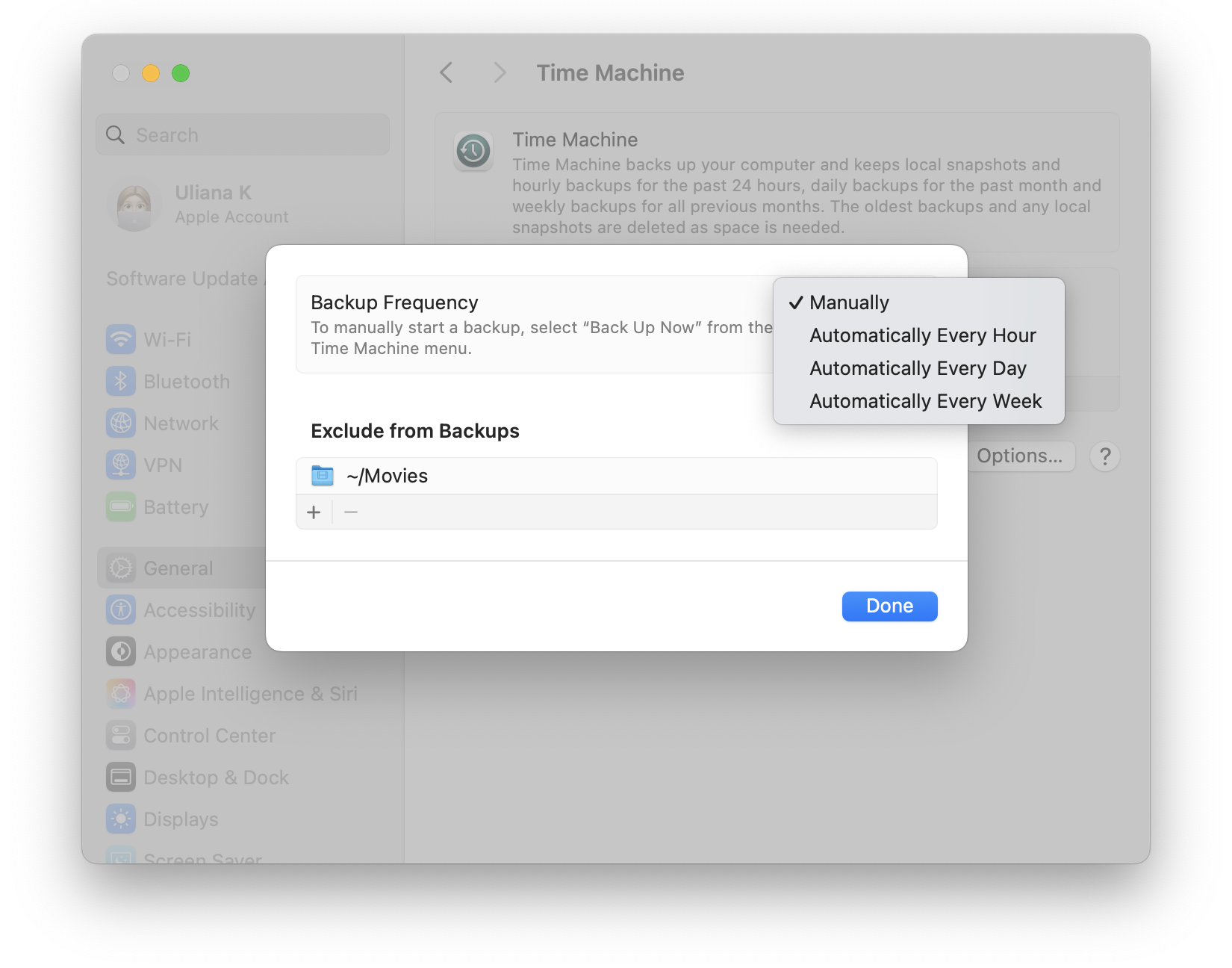Select the ~/Movies excluded folder row
This screenshot has height=968, width=1232.
(617, 476)
